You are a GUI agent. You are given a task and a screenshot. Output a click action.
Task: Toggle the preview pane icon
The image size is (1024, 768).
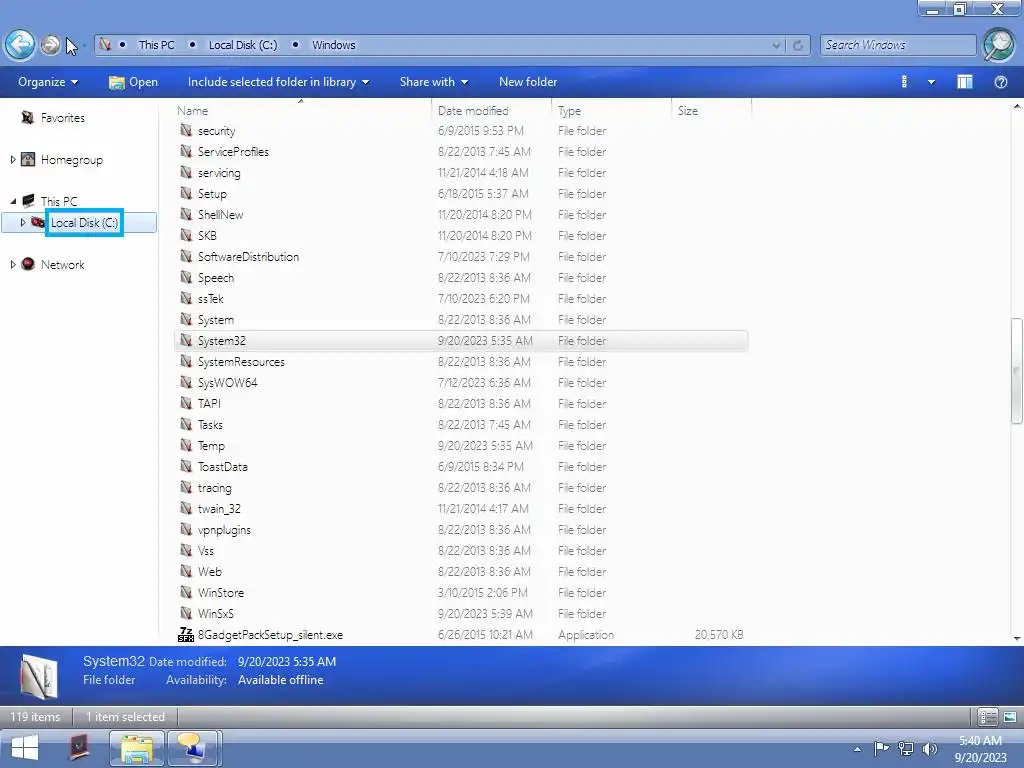point(965,82)
